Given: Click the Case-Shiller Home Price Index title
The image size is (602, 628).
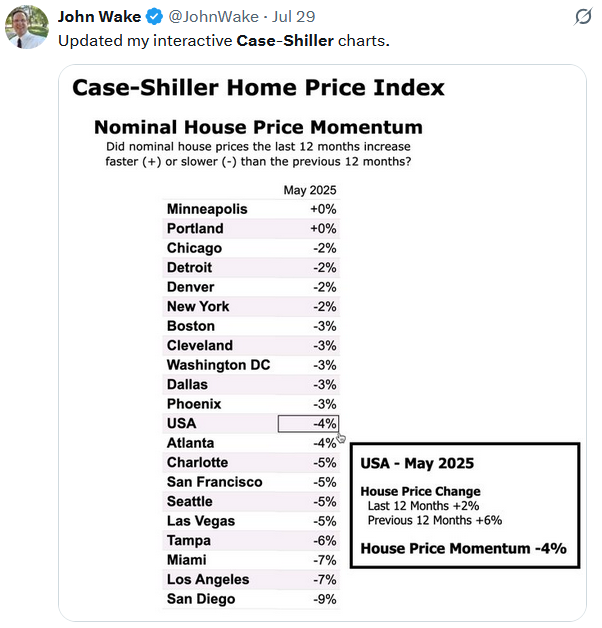Looking at the screenshot, I should point(258,88).
